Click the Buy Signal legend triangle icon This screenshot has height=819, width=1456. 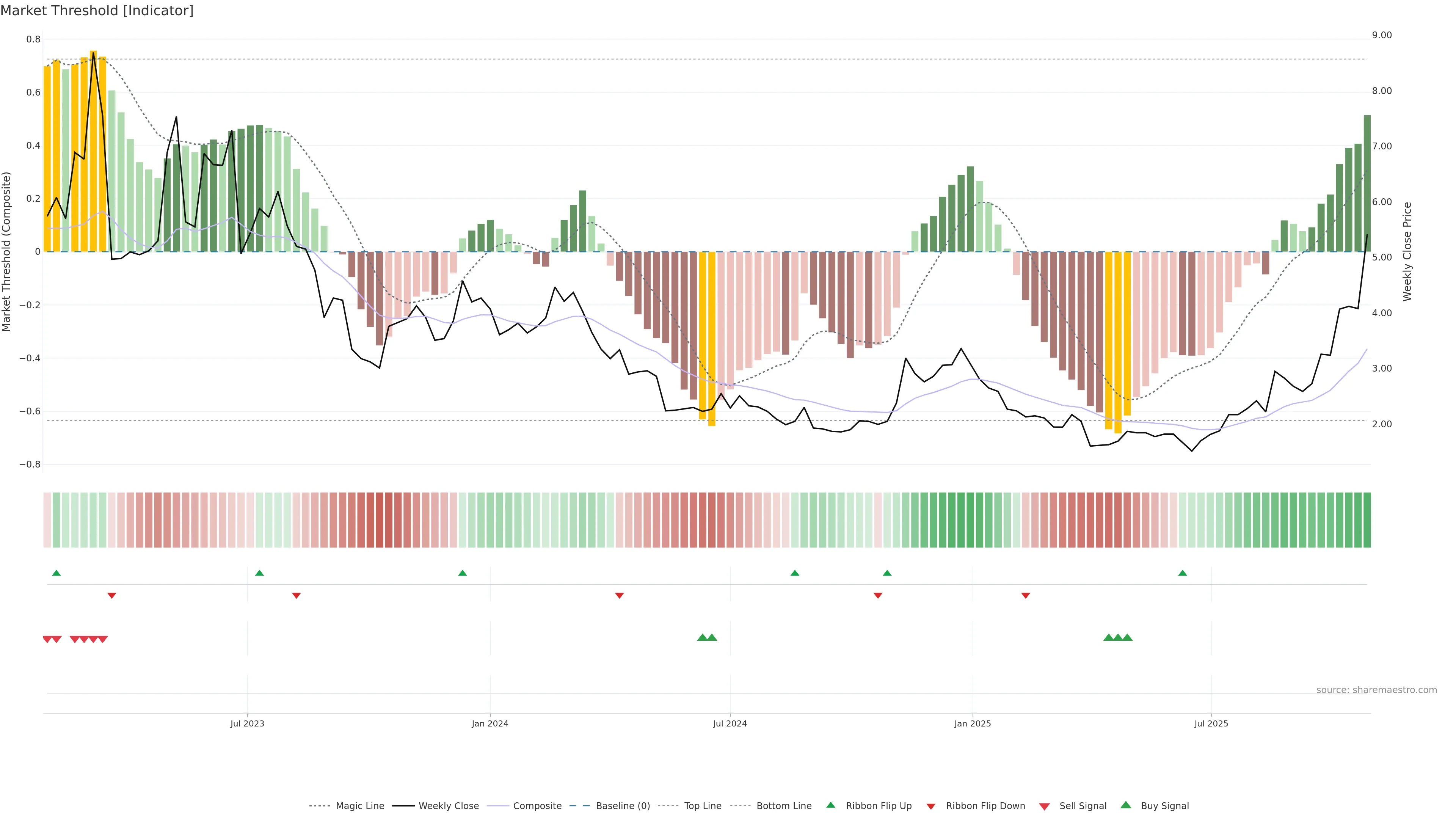pos(1125,805)
